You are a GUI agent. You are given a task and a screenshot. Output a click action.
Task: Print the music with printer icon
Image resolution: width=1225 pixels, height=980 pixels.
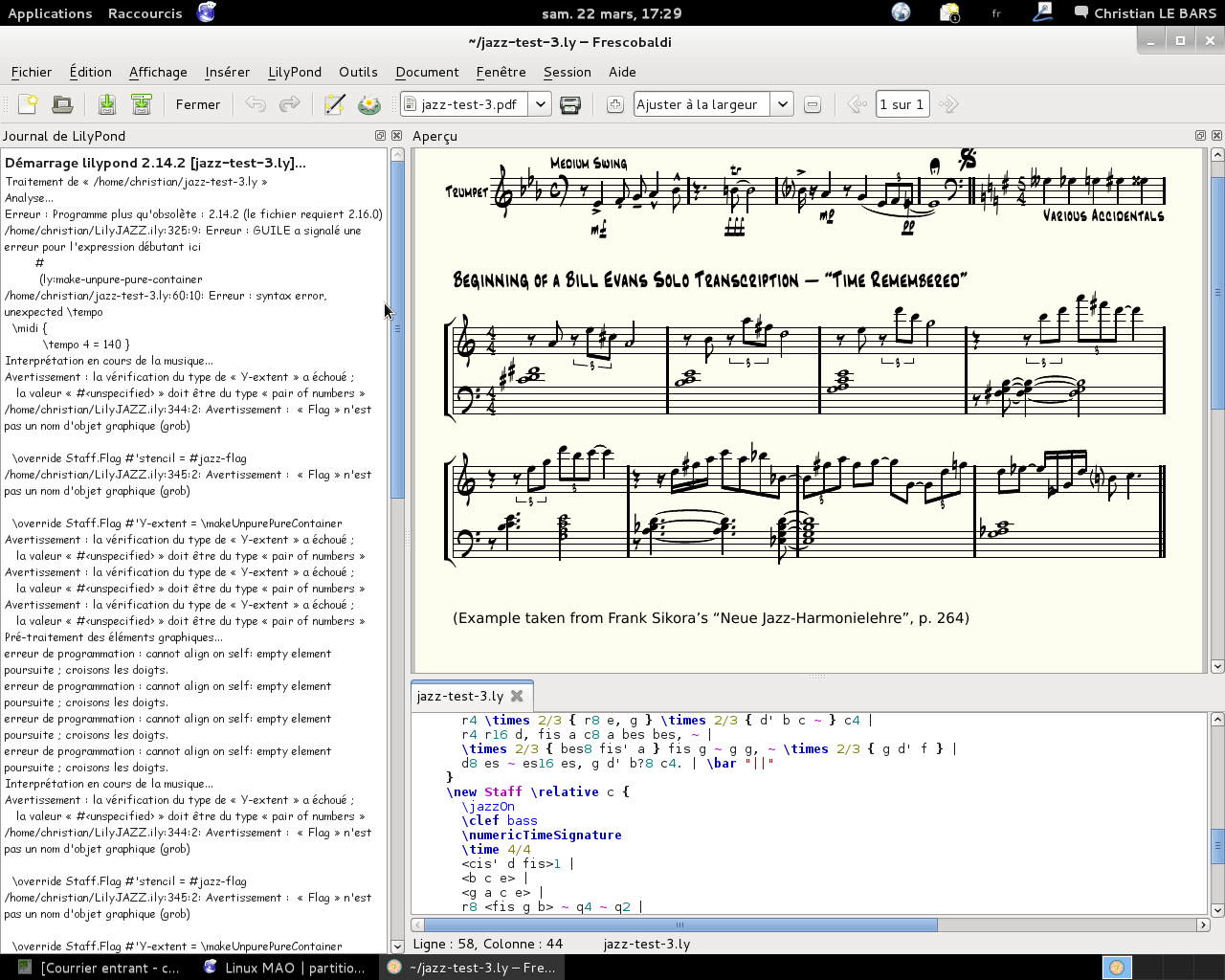(570, 104)
